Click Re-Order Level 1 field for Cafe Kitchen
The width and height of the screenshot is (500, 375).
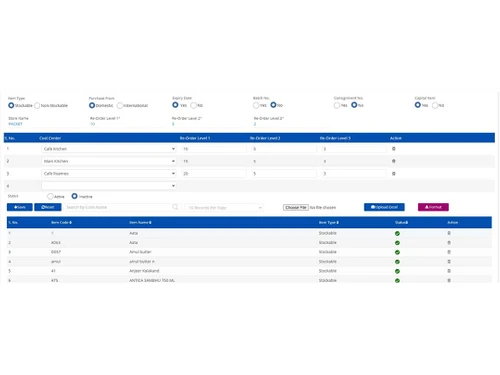[x=214, y=149]
